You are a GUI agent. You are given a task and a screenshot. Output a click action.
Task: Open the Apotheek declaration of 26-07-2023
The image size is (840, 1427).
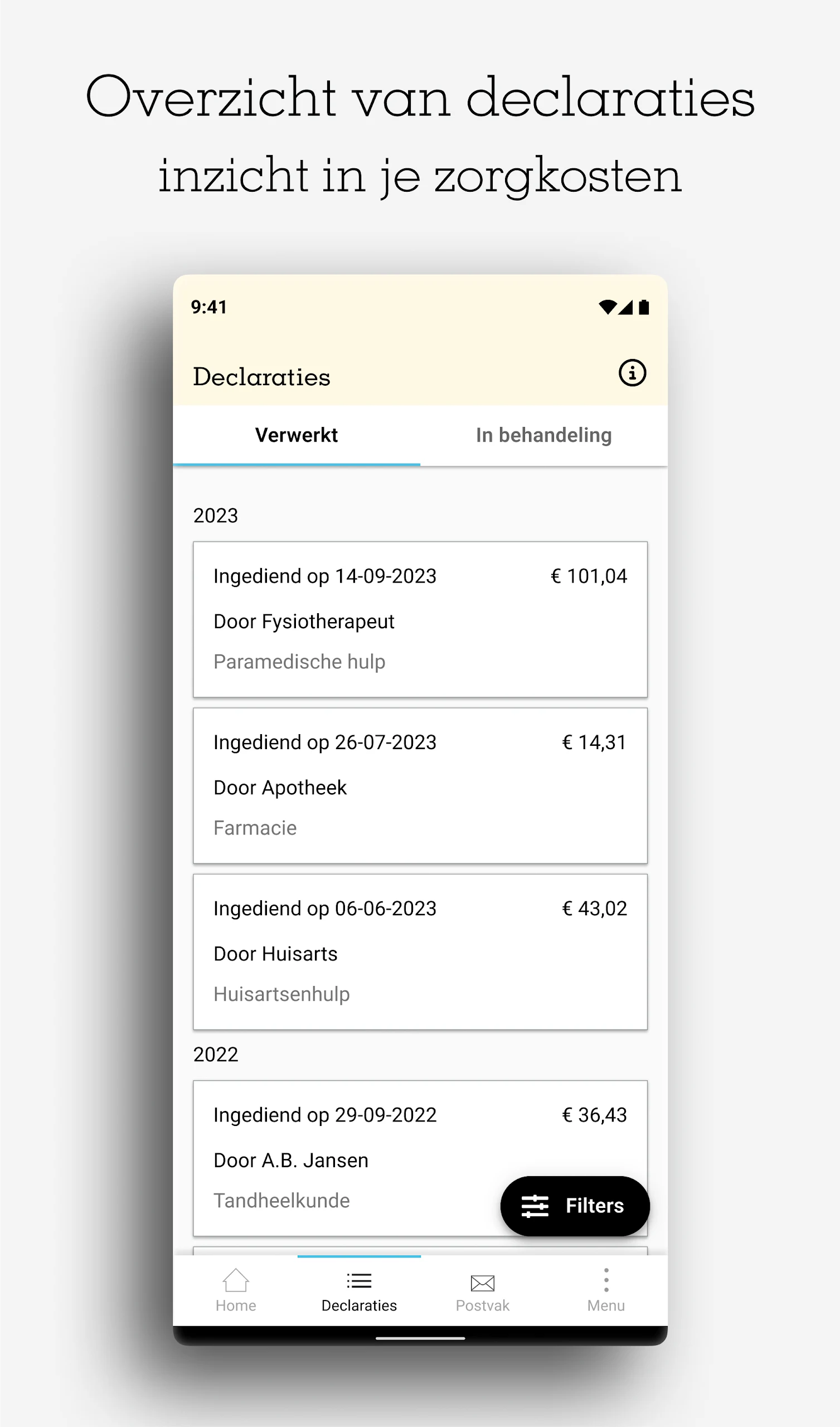pyautogui.click(x=420, y=785)
